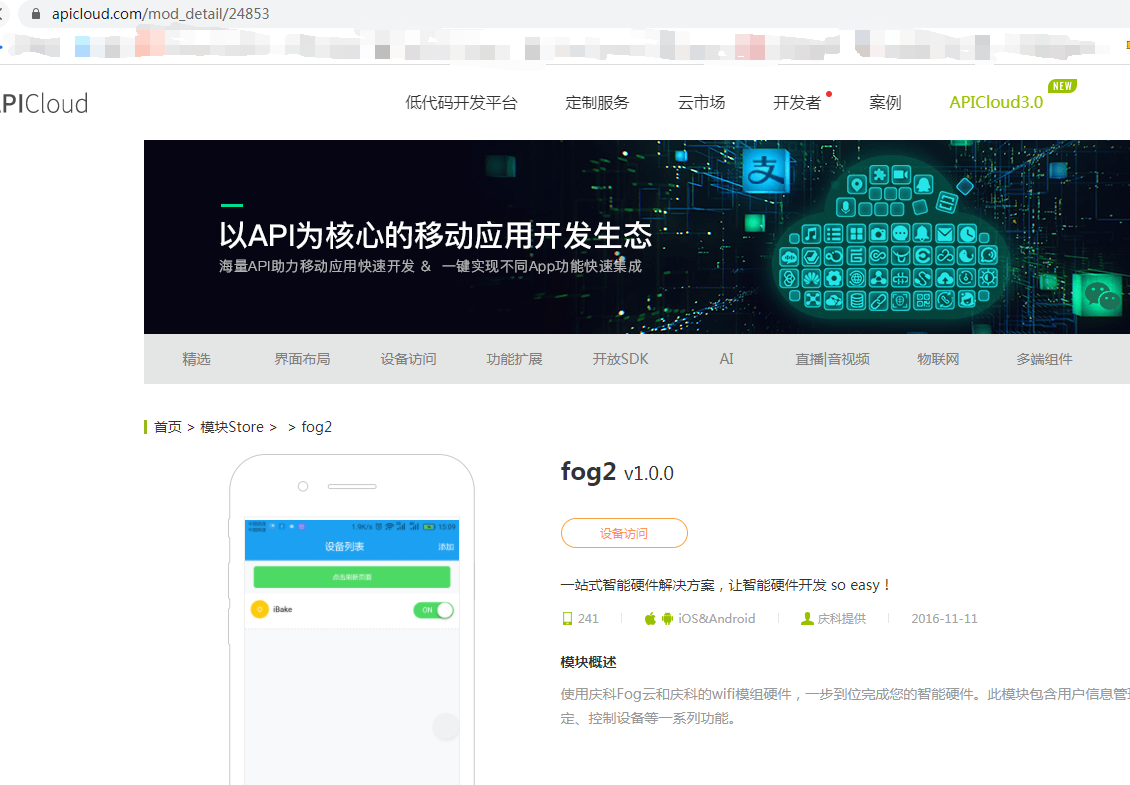Click fog2 breadcrumb text
Viewport: 1130px width, 785px height.
click(x=316, y=427)
